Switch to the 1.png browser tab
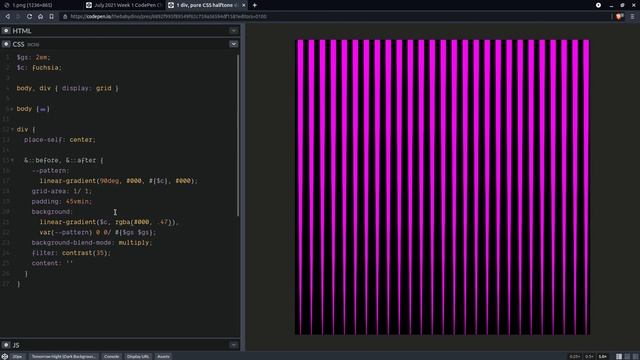Viewport: 640px width, 360px height. (41, 5)
